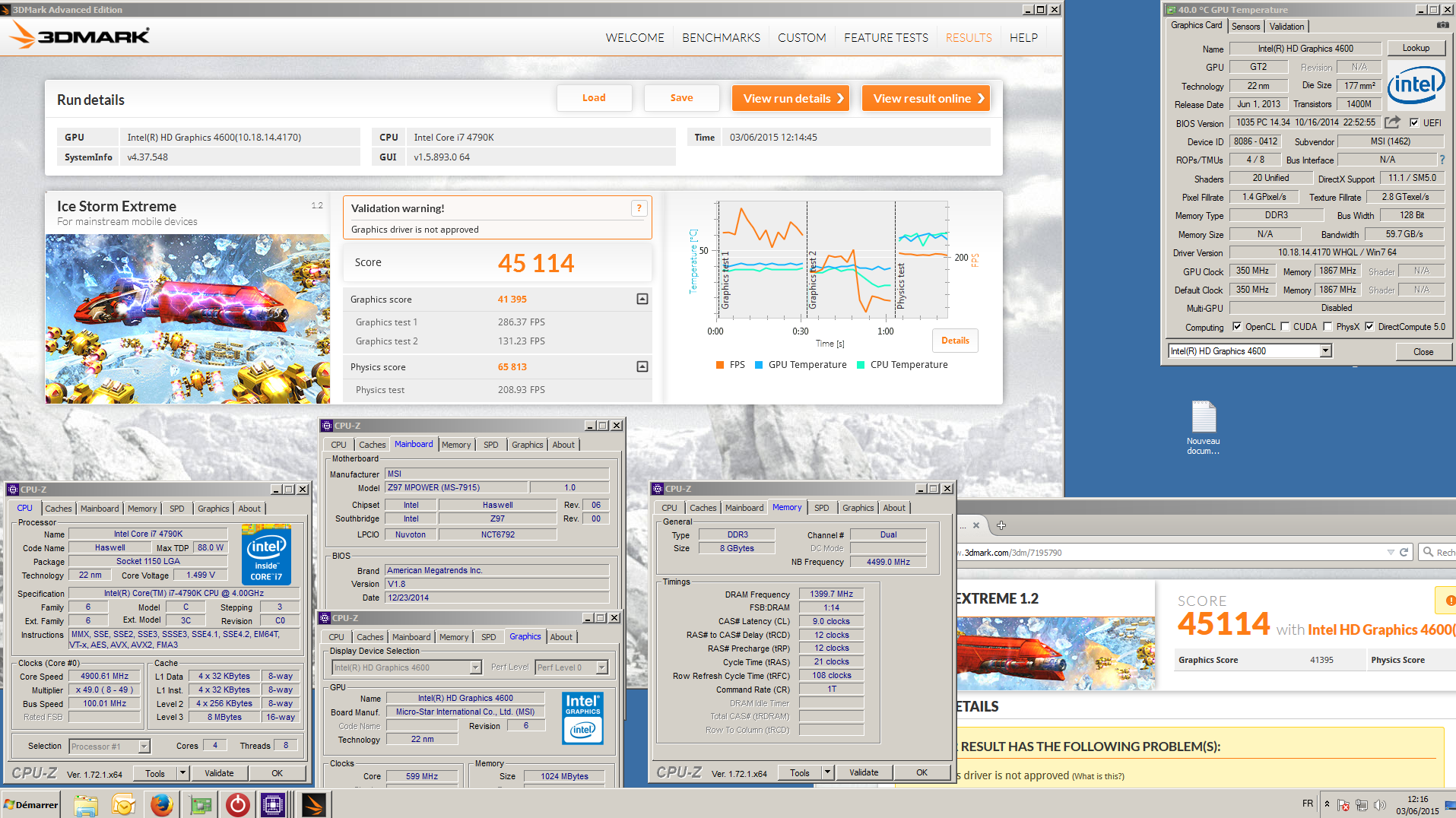This screenshot has width=1456, height=818.
Task: Click the red shield security tray icon
Action: click(1343, 804)
